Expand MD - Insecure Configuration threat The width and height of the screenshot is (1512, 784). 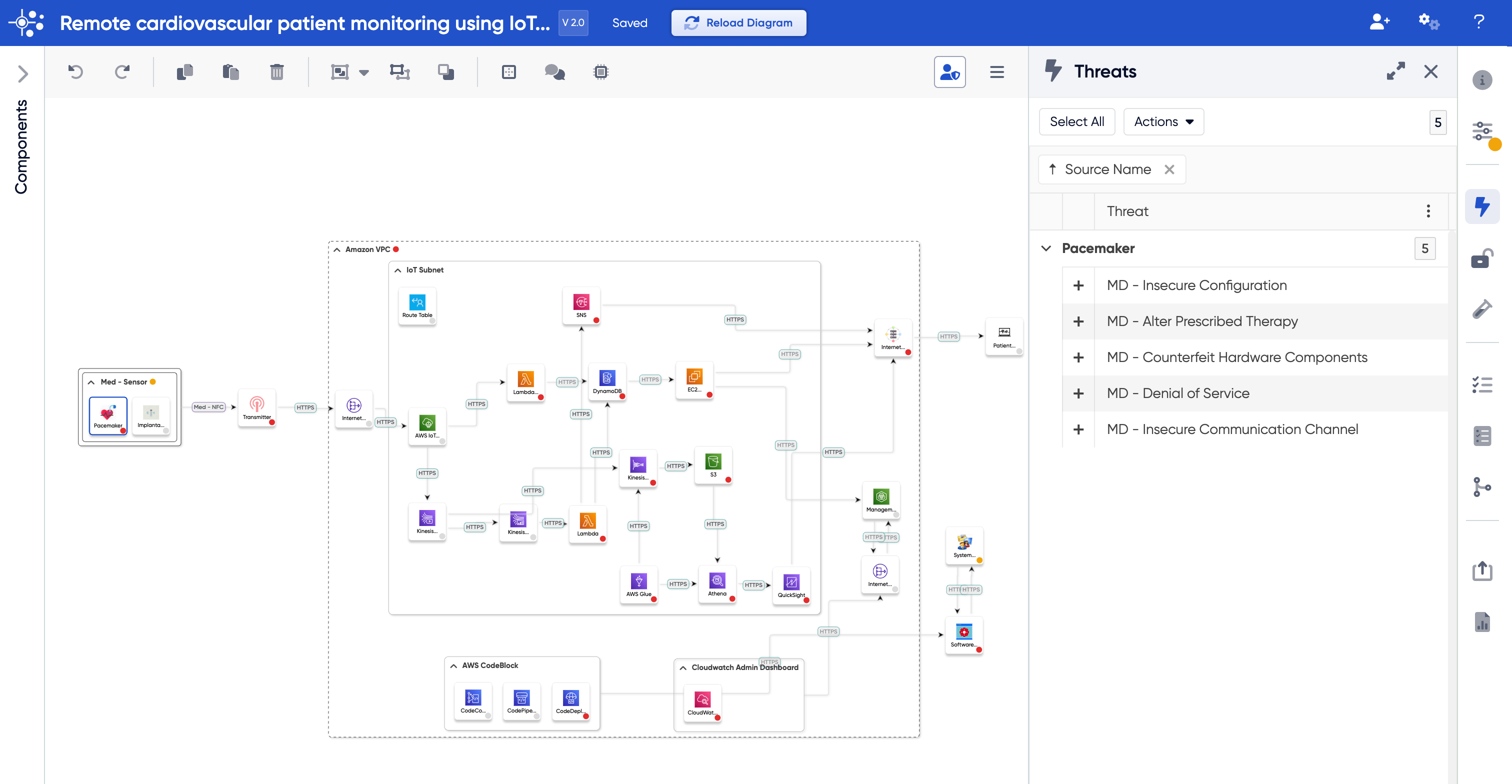(1078, 285)
